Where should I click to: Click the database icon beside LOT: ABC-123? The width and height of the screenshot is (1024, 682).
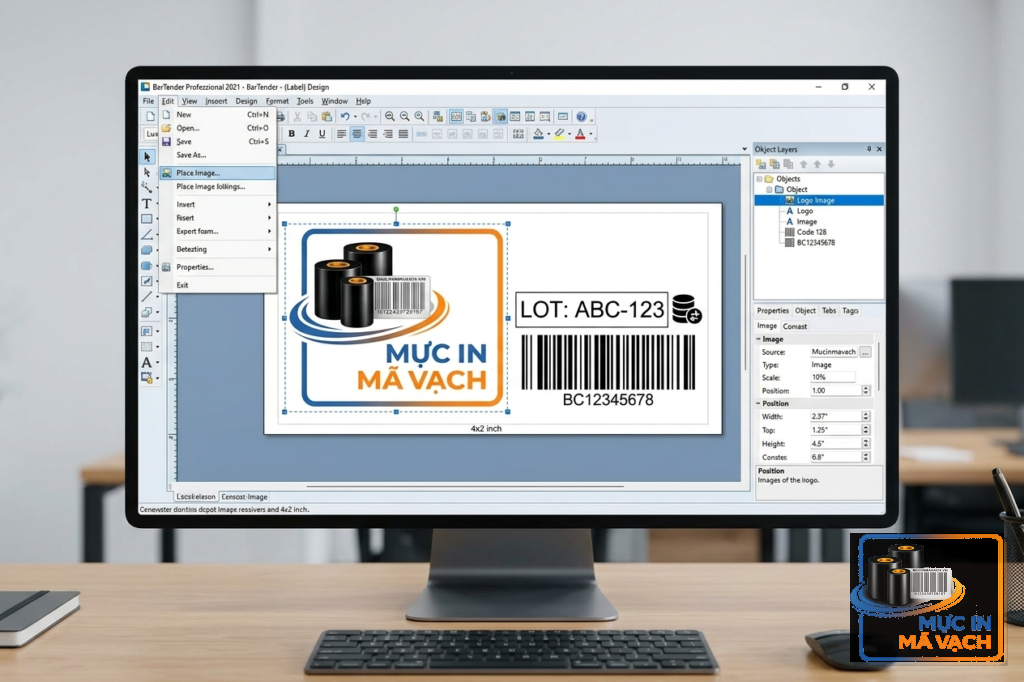tap(686, 309)
